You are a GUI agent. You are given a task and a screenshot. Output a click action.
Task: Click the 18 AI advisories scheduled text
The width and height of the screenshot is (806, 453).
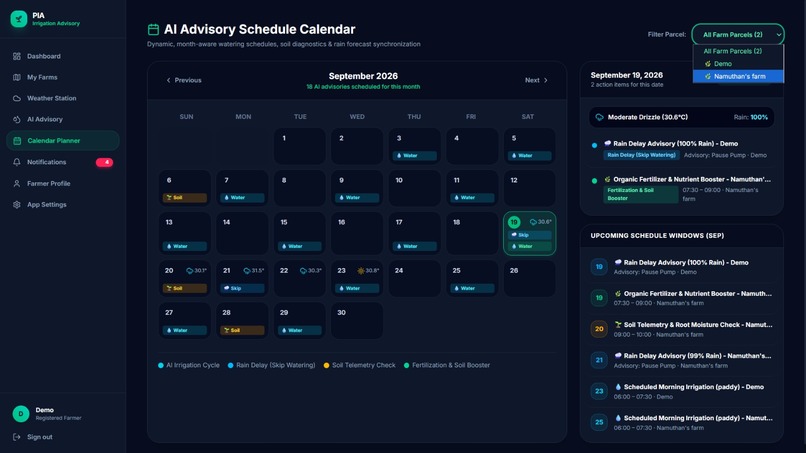click(363, 87)
